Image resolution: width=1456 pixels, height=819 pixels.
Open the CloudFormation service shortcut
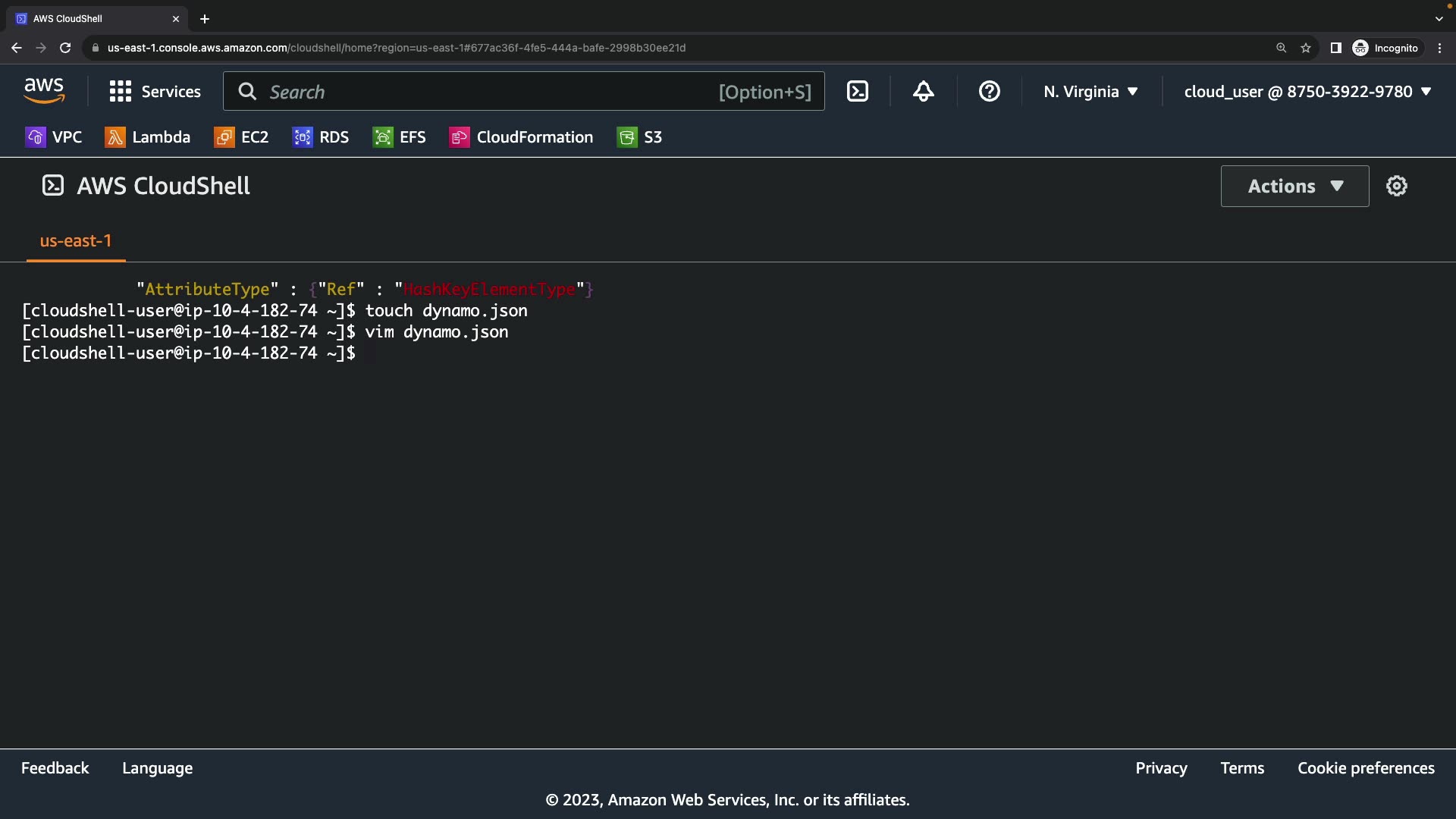click(x=522, y=137)
